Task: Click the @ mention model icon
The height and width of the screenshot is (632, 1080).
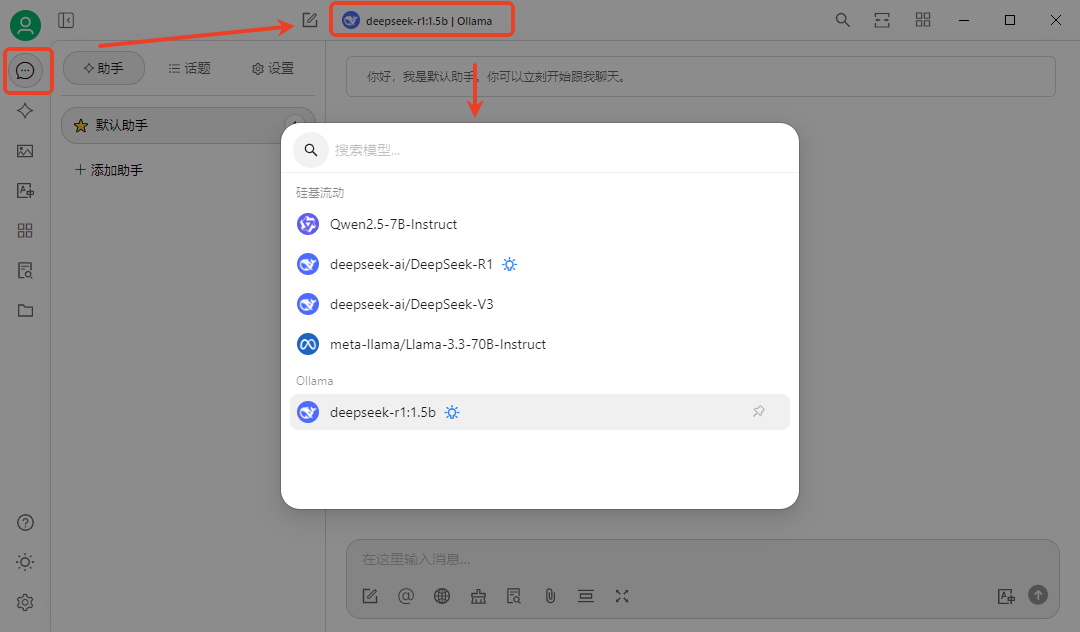Action: click(x=406, y=596)
